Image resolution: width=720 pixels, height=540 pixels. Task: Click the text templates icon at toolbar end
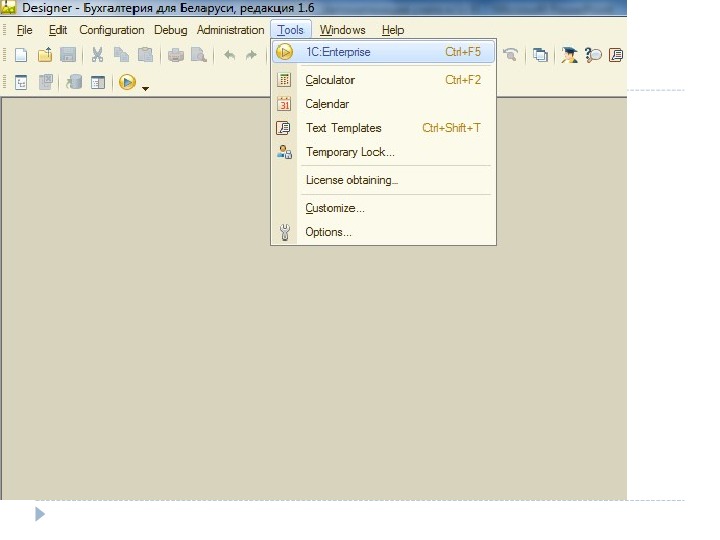coord(616,55)
